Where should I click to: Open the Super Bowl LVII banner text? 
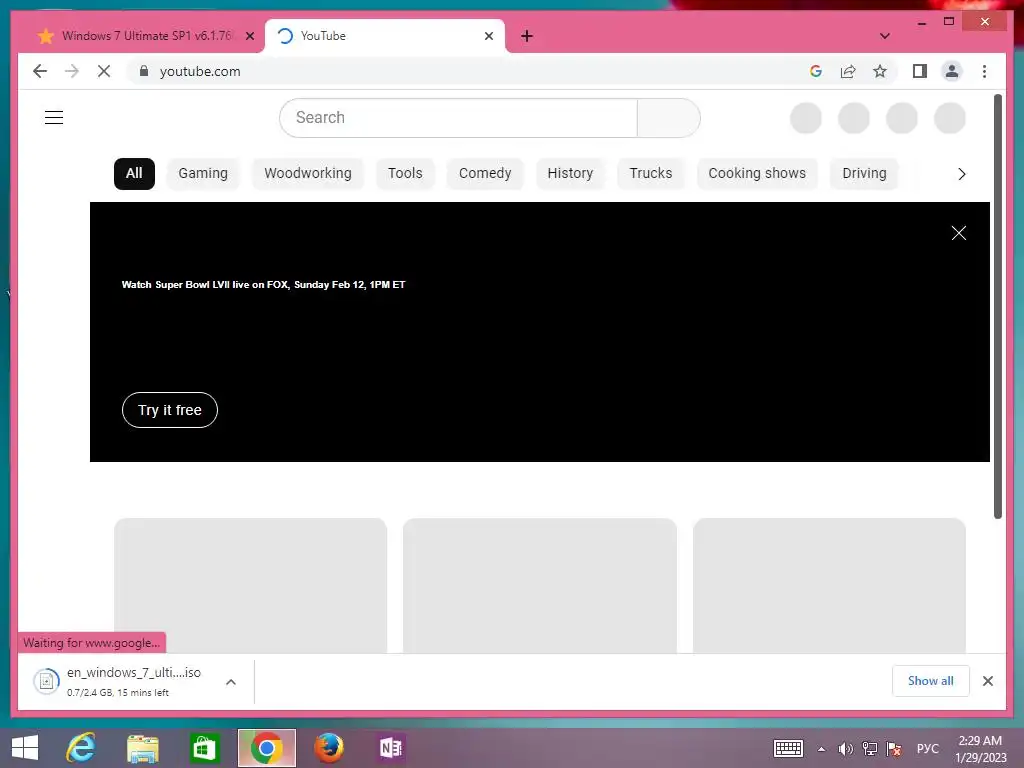pyautogui.click(x=263, y=285)
